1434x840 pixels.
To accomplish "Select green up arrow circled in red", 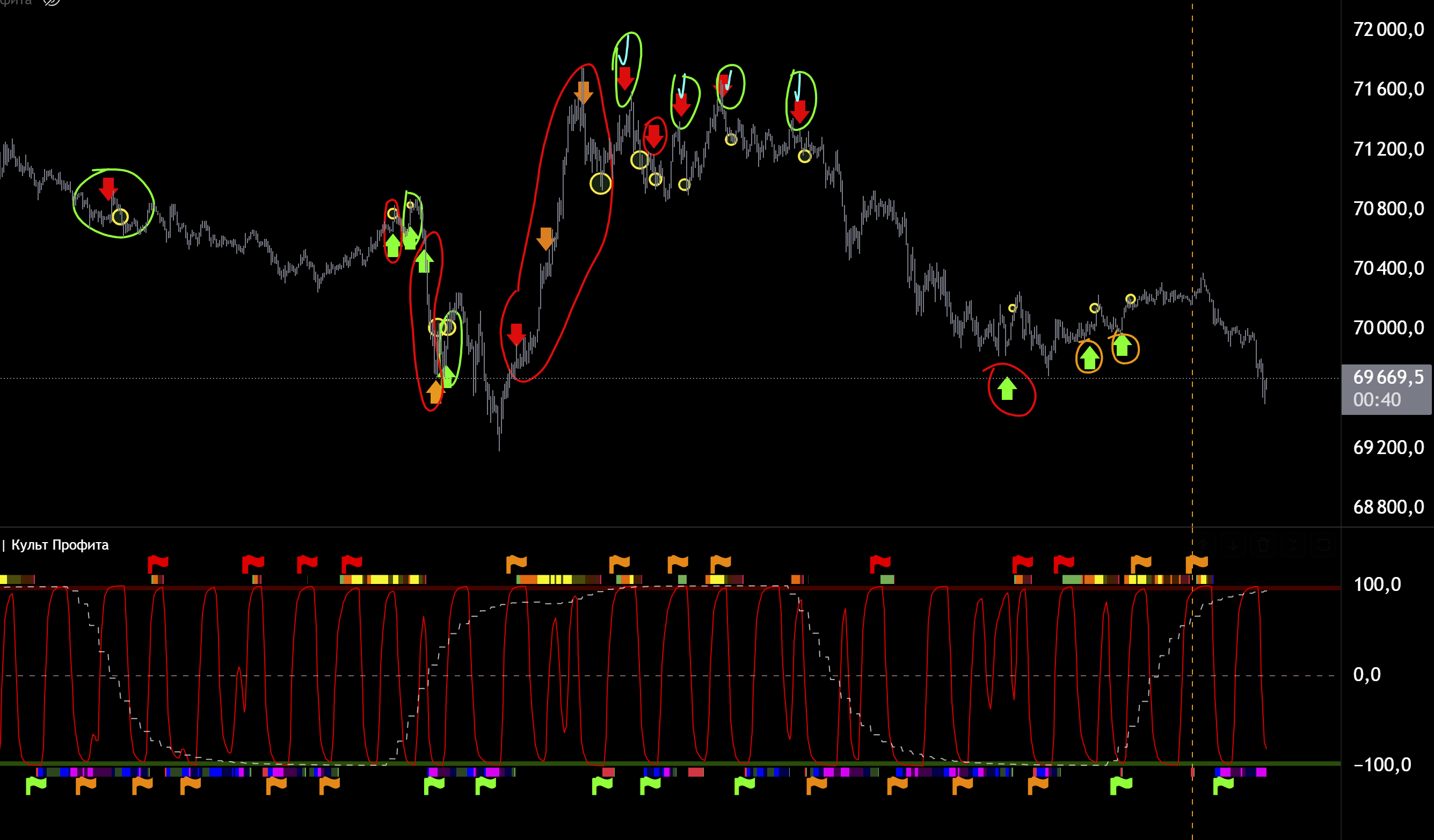I will point(1007,389).
